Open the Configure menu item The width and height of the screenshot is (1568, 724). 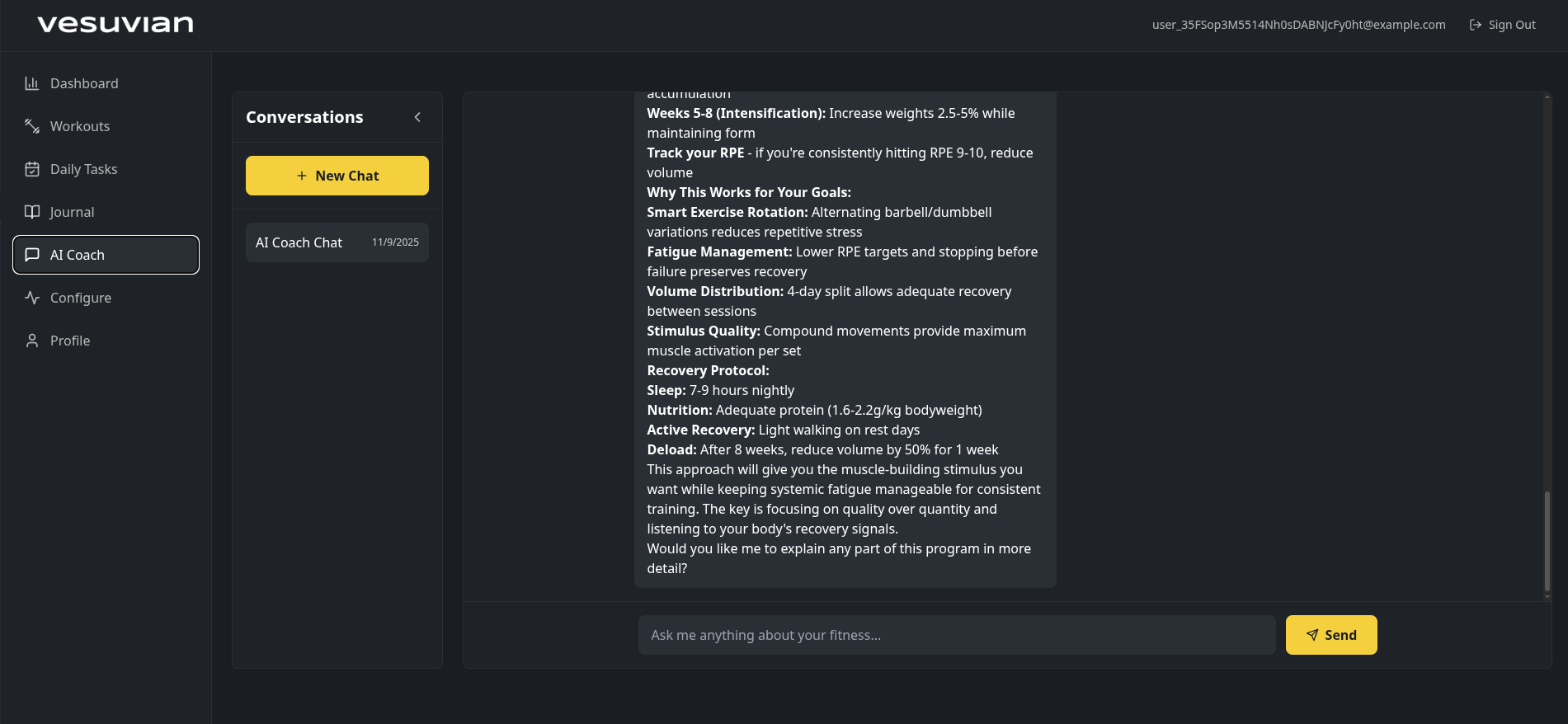click(x=81, y=298)
